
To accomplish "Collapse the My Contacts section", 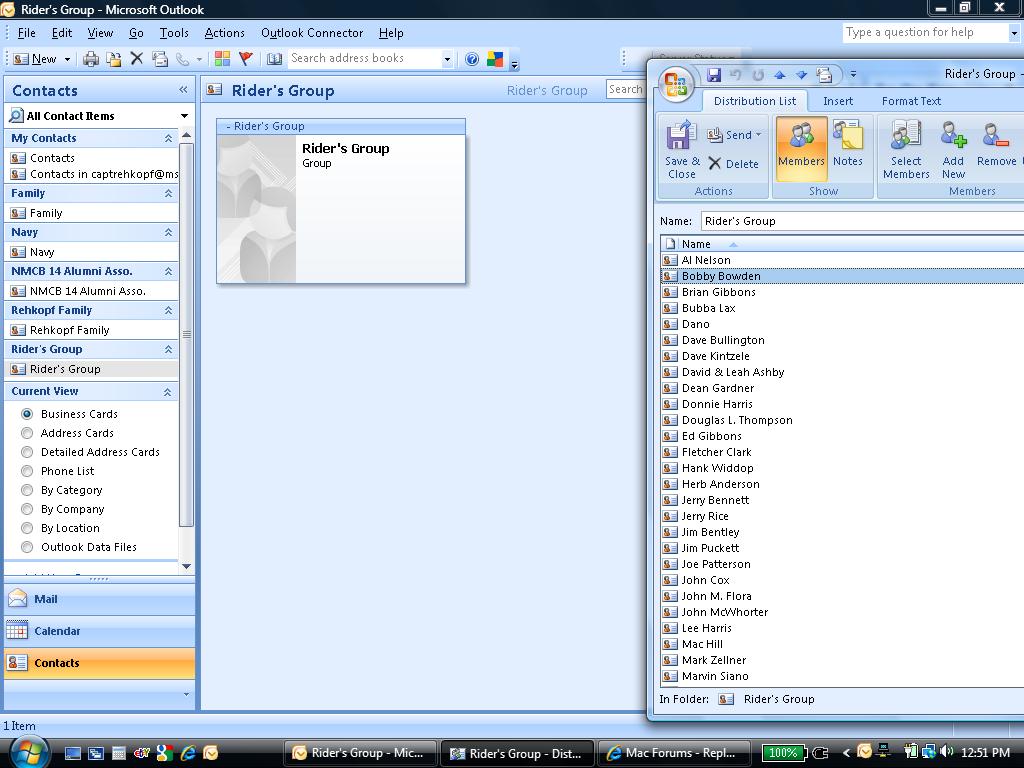I will pyautogui.click(x=168, y=138).
